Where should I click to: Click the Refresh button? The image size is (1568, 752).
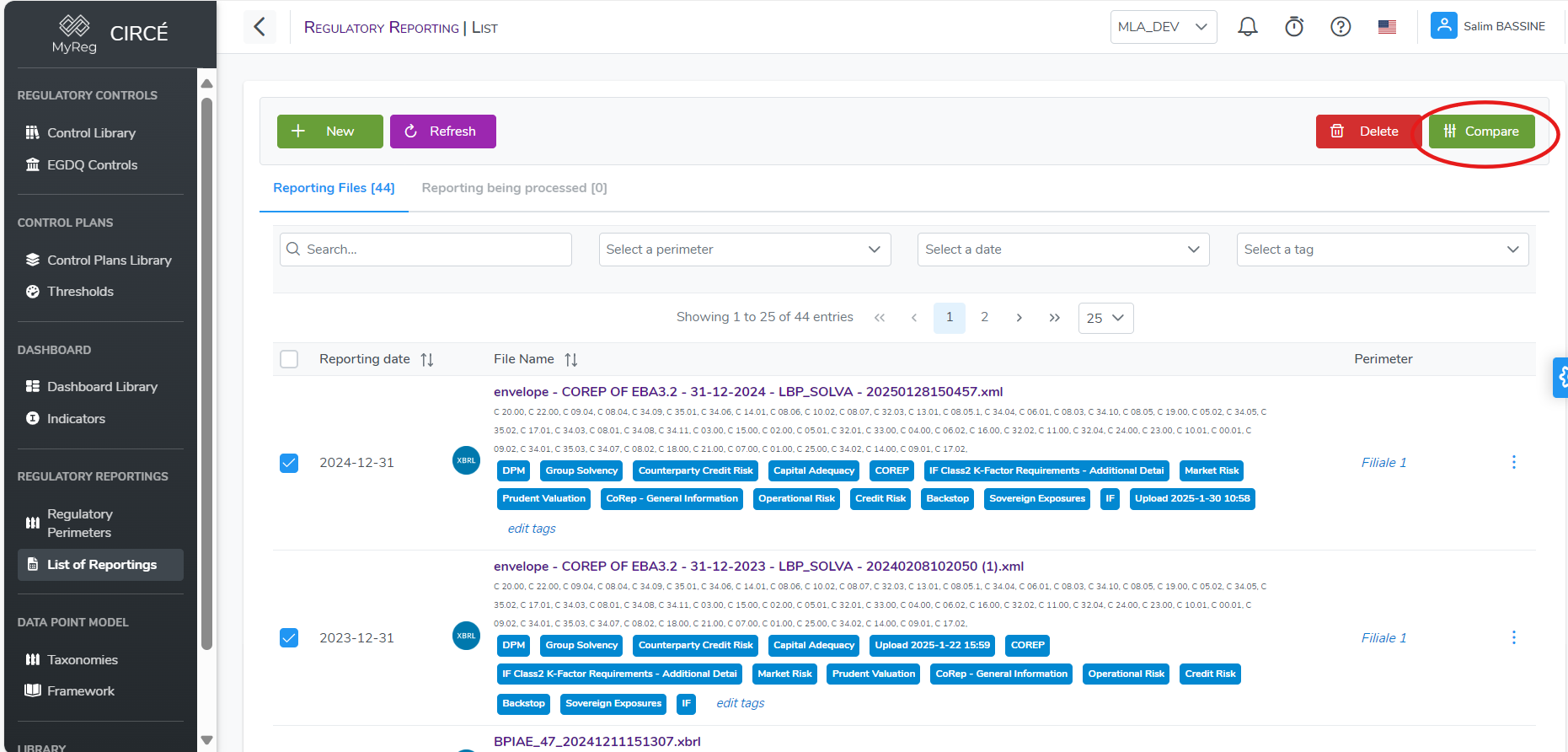443,132
